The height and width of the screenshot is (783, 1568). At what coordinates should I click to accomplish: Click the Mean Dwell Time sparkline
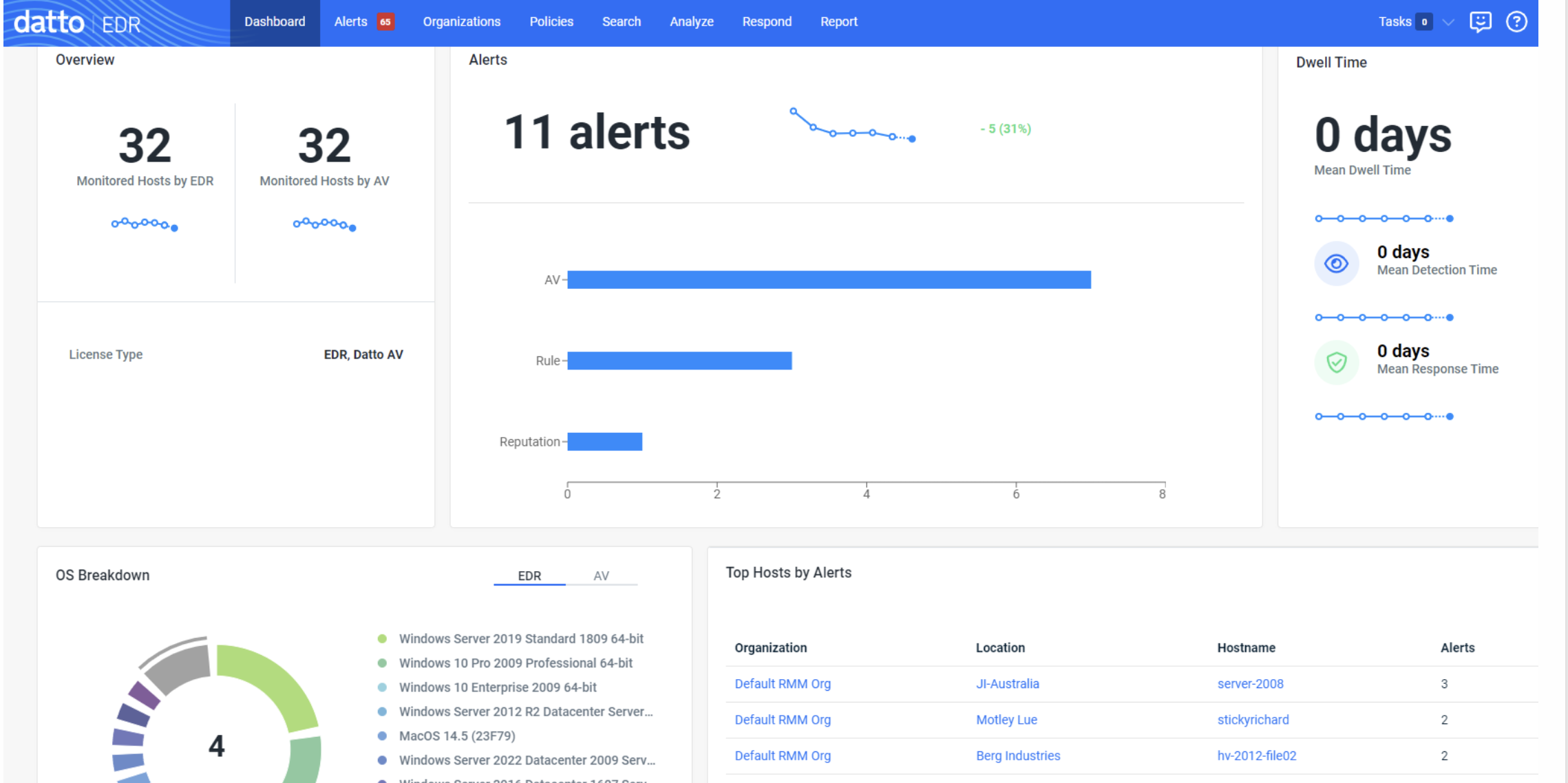(x=1384, y=219)
